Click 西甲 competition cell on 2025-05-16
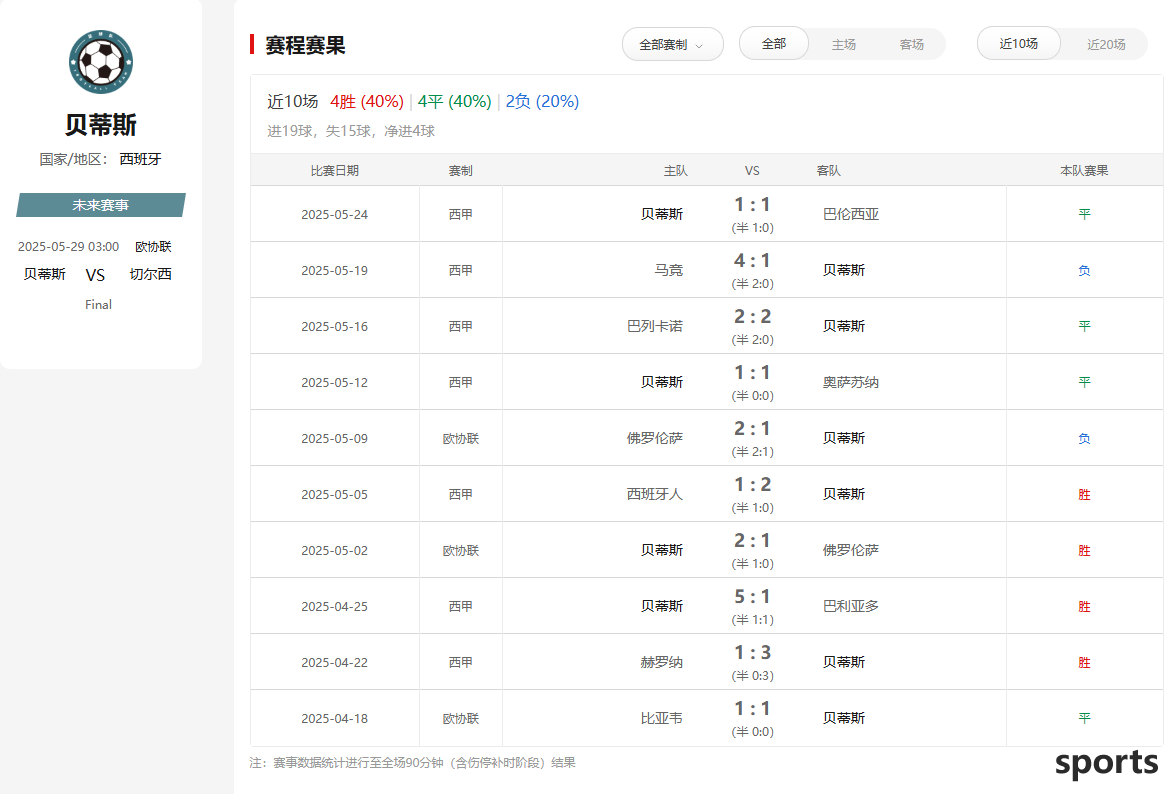The image size is (1173, 794). coord(460,326)
